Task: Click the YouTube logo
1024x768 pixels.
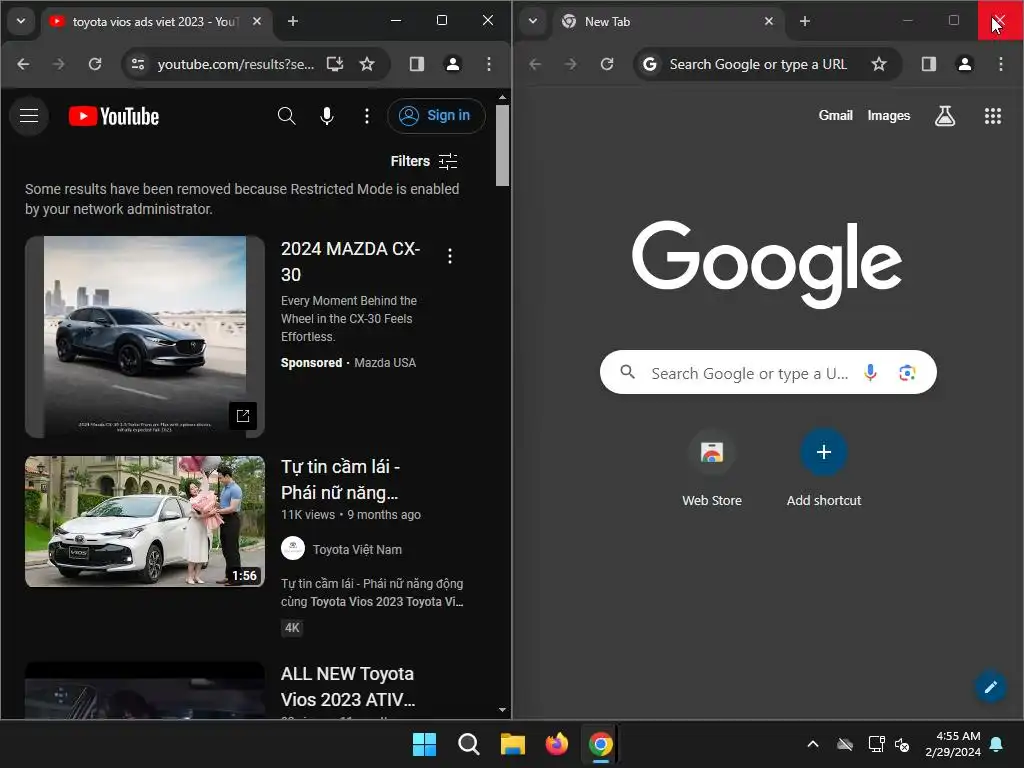Action: coord(114,116)
